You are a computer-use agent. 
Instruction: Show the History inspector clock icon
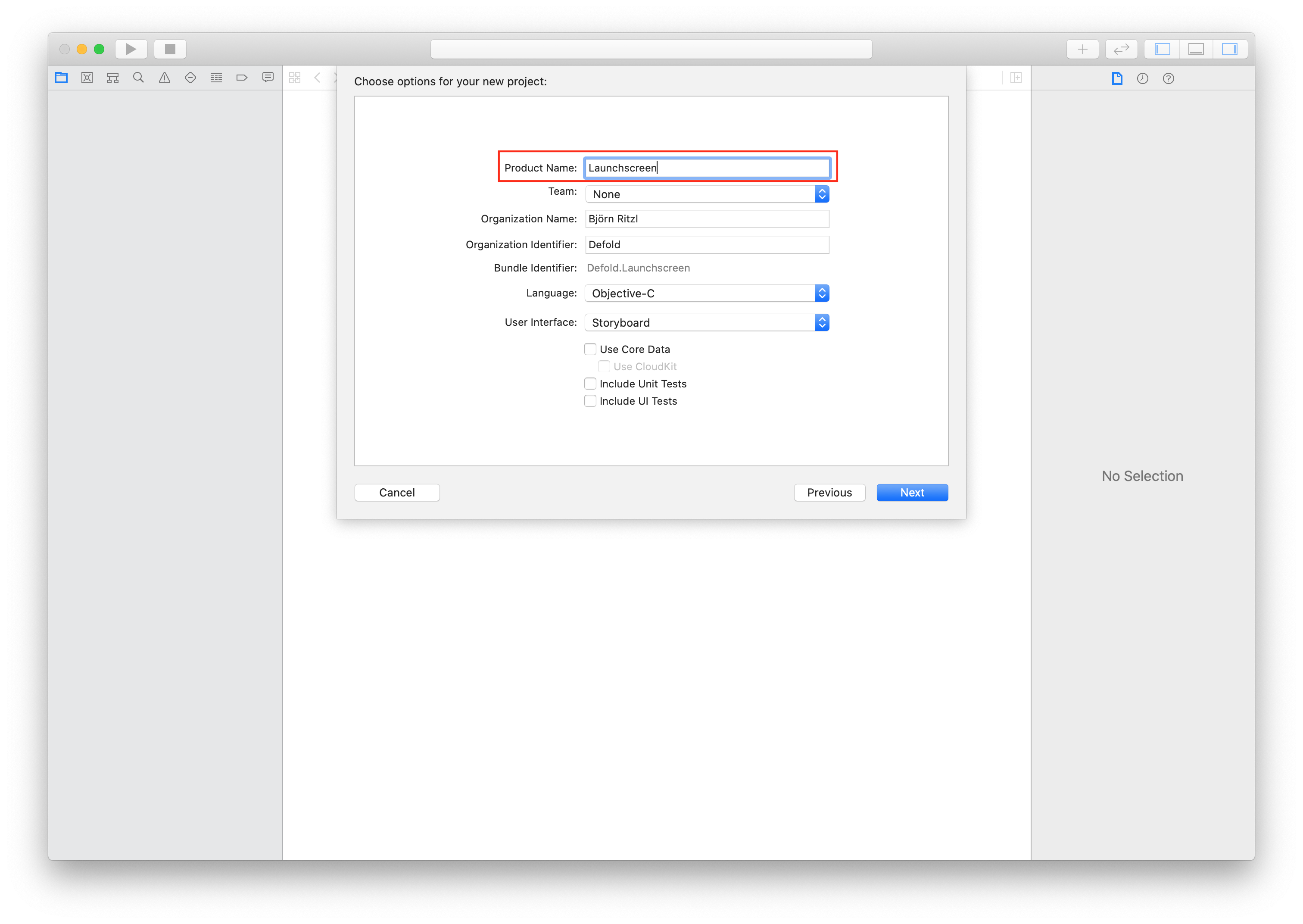click(x=1143, y=78)
